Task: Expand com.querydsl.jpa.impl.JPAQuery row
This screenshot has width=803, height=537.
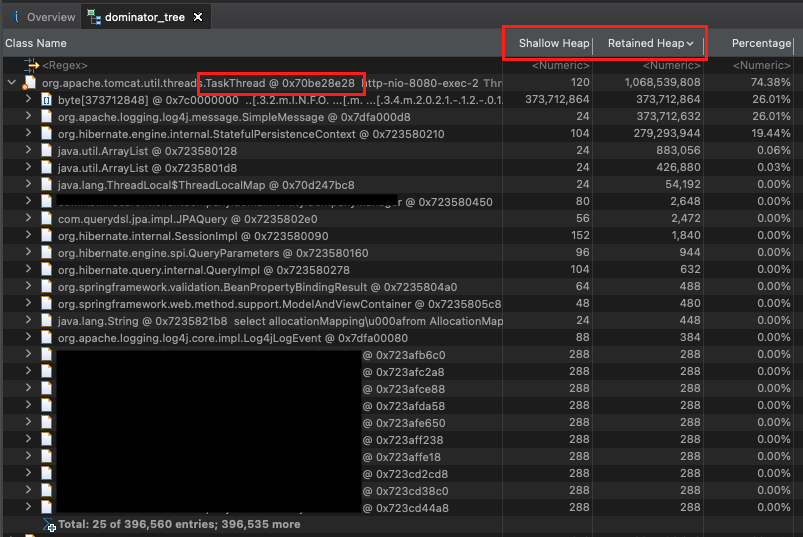Action: click(x=29, y=218)
